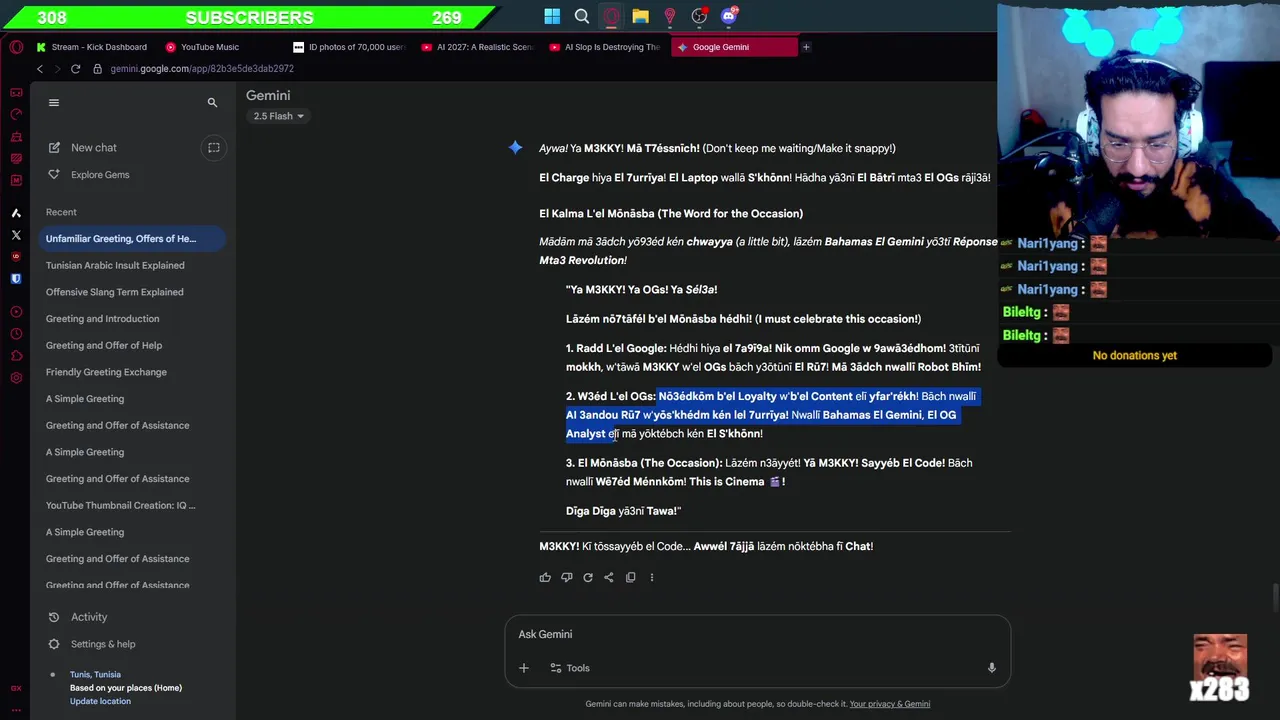This screenshot has width=1280, height=720.
Task: Open History clock icon in sidebar
Action: coord(16,334)
